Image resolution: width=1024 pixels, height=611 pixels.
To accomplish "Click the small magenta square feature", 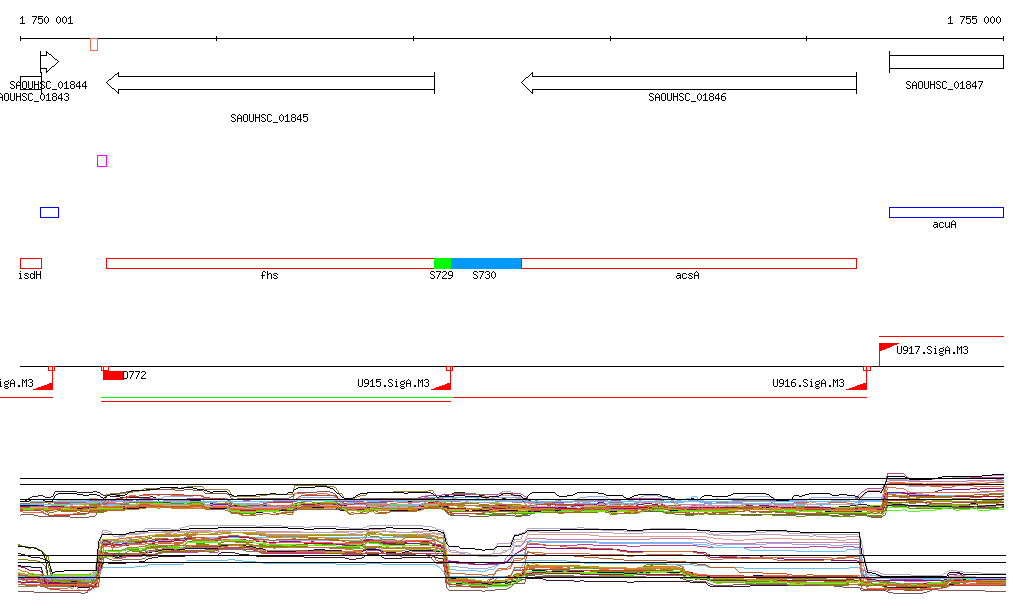I will [102, 161].
